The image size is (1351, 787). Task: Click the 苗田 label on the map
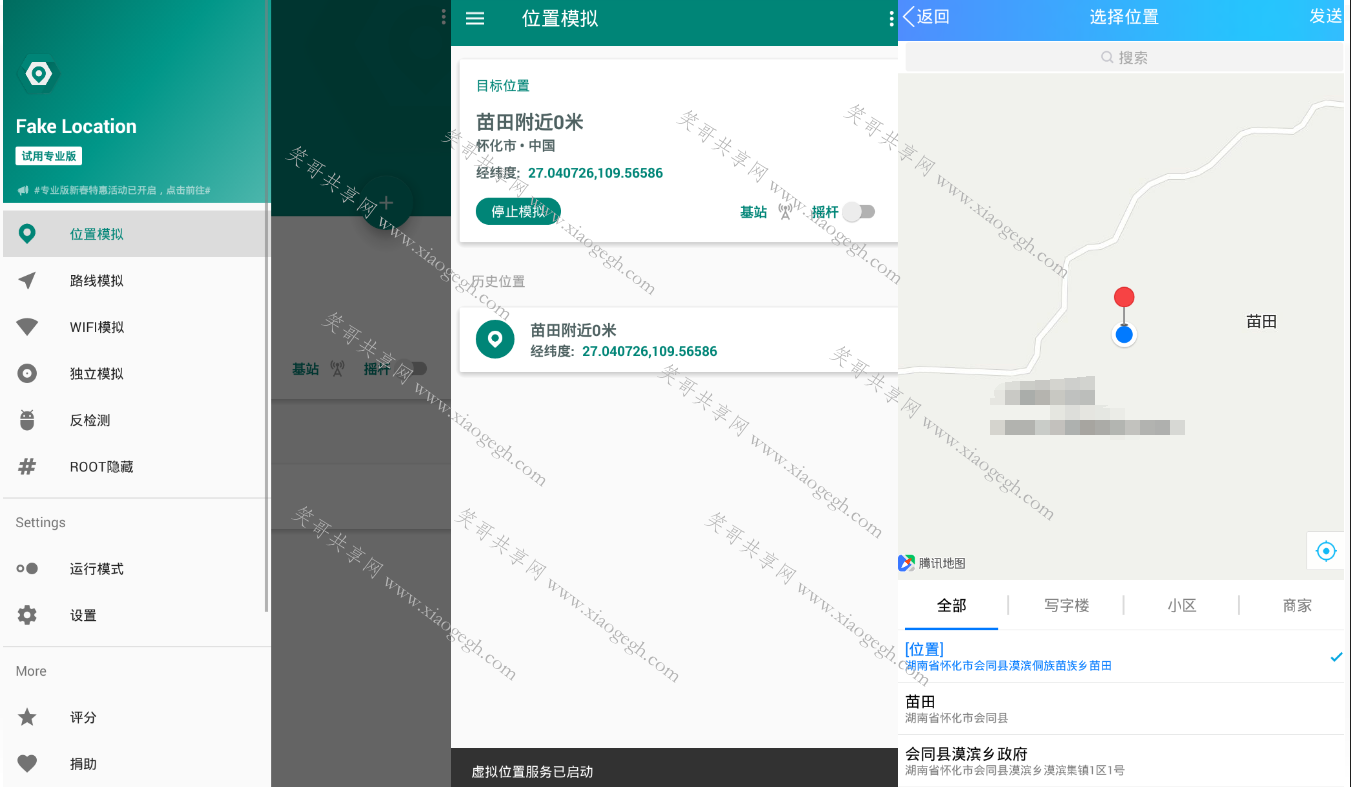pyautogui.click(x=1261, y=321)
